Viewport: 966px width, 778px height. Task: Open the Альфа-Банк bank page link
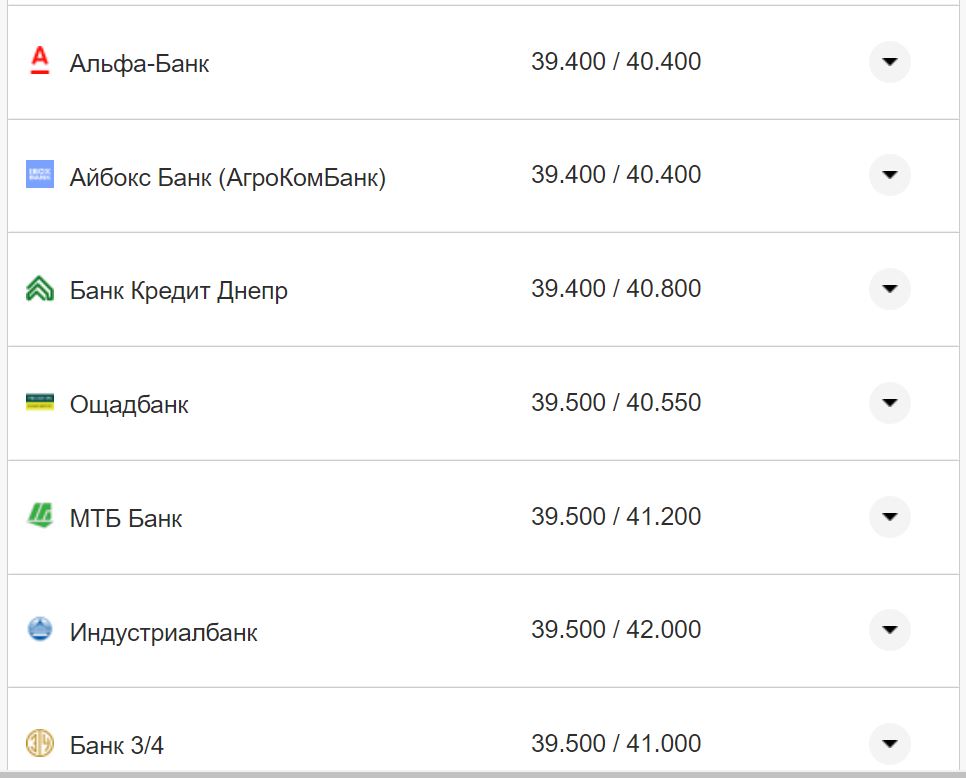138,62
